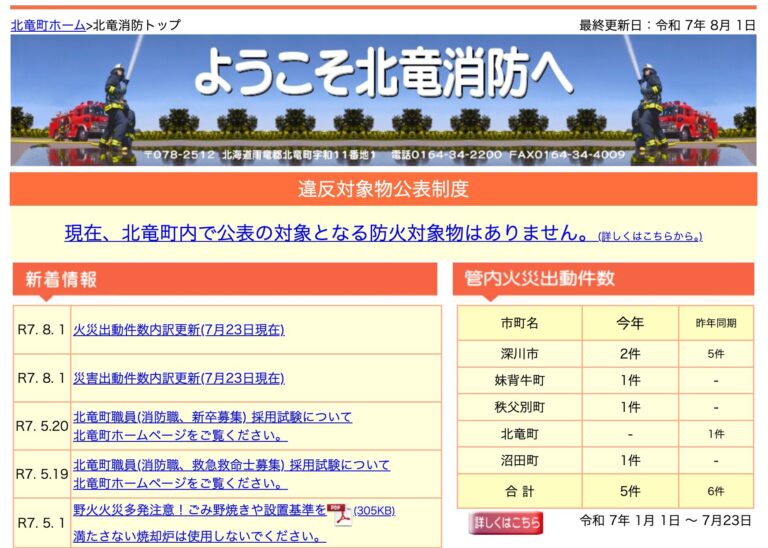Click the (305KB) file size link

(x=374, y=511)
